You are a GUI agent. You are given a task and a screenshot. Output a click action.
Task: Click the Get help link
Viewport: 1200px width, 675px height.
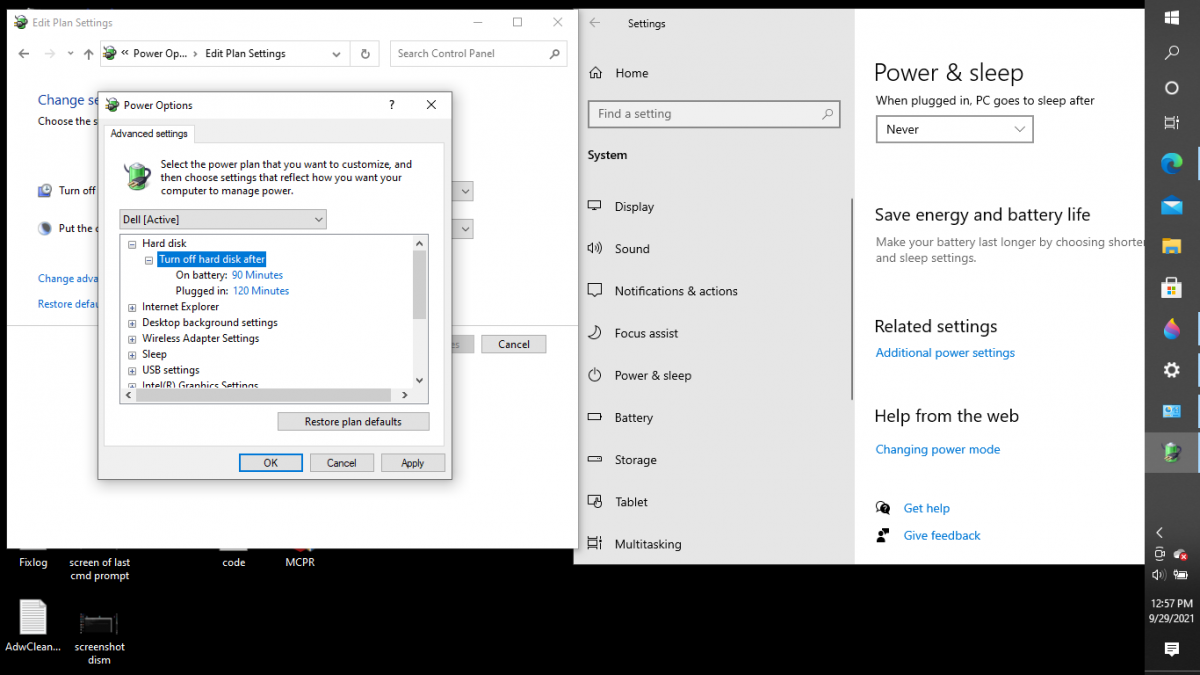click(x=926, y=508)
